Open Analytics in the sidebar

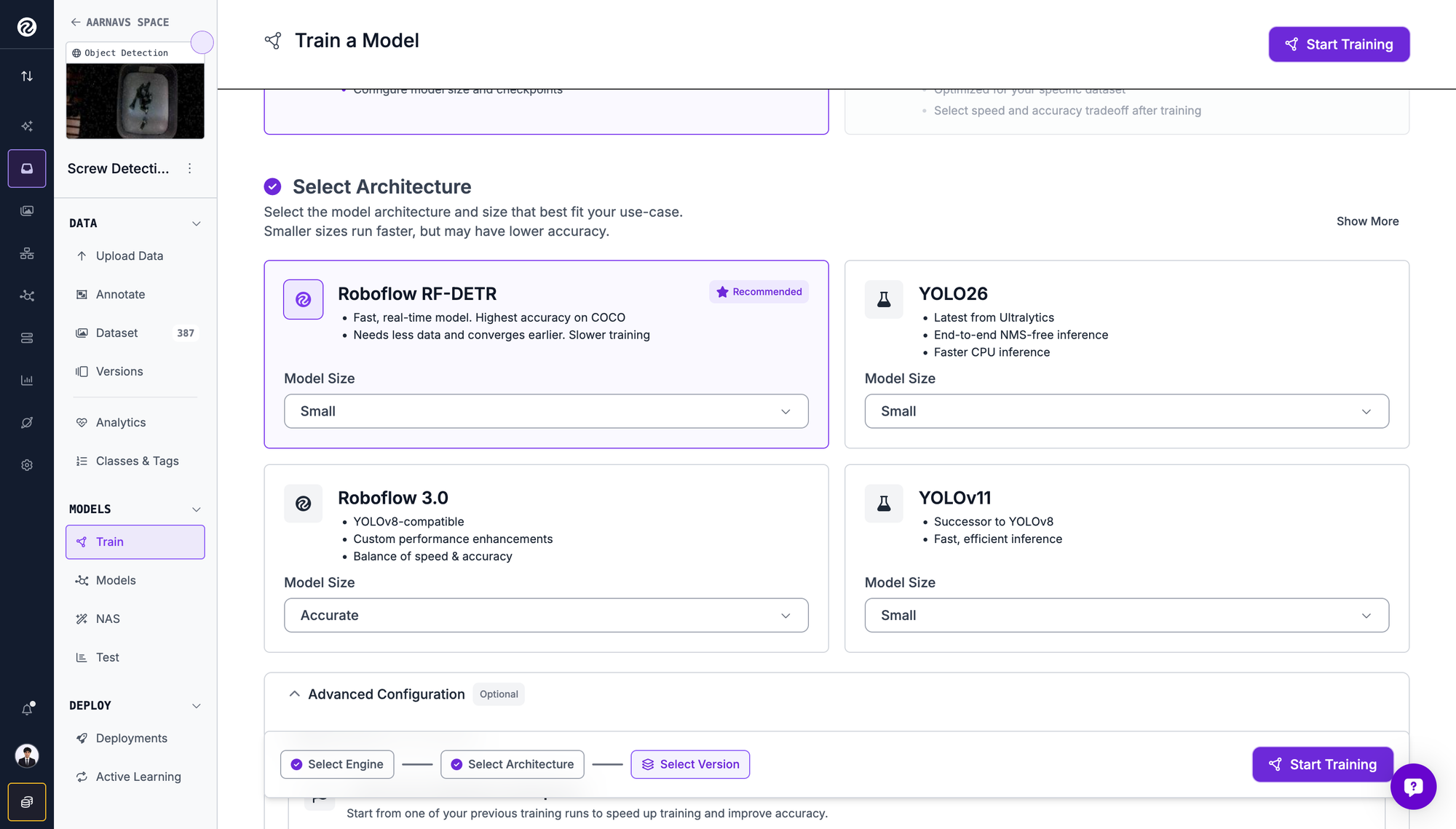pos(135,423)
